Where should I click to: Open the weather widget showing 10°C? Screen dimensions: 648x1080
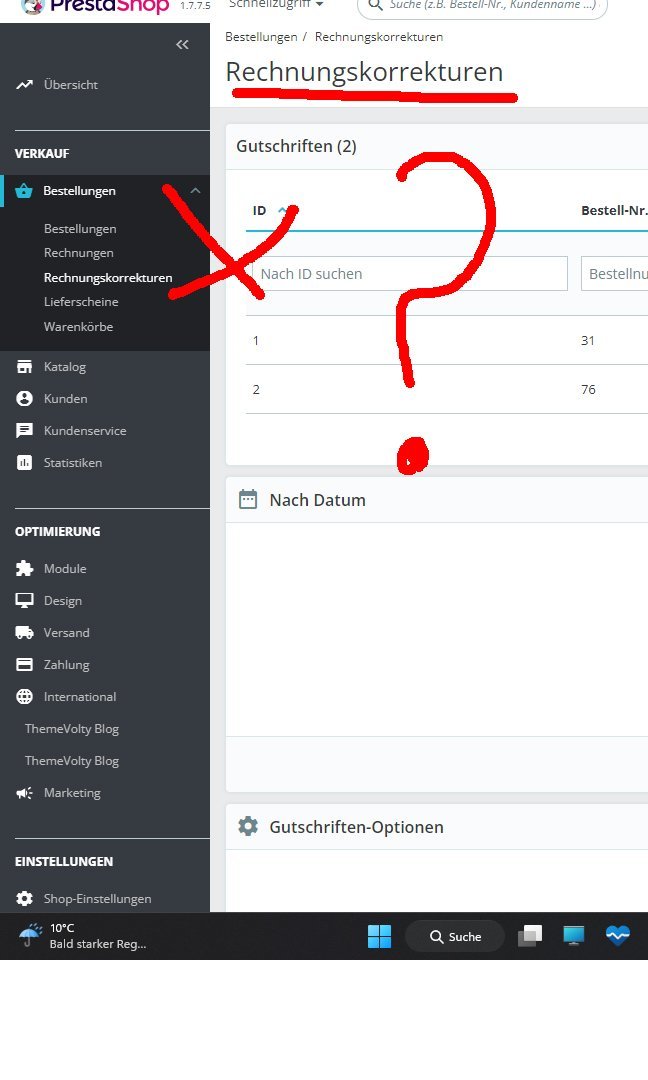tap(83, 936)
